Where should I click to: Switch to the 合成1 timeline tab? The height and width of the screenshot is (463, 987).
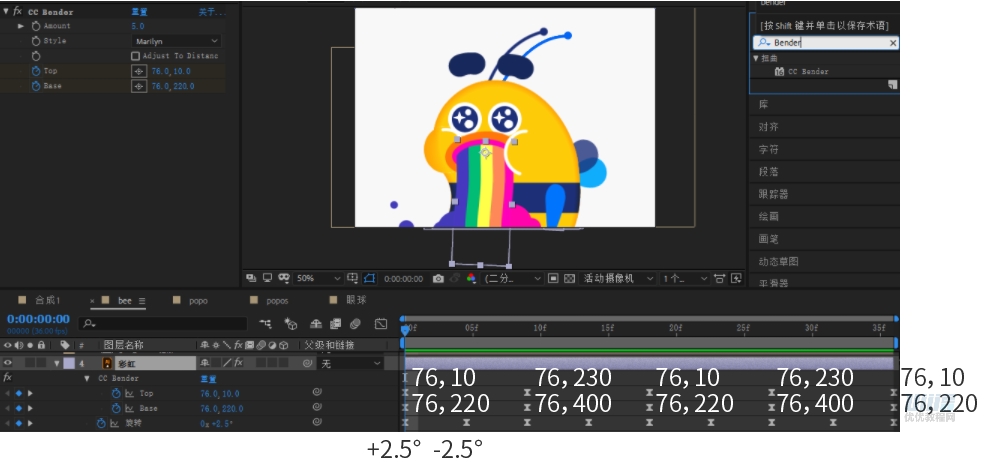47,301
